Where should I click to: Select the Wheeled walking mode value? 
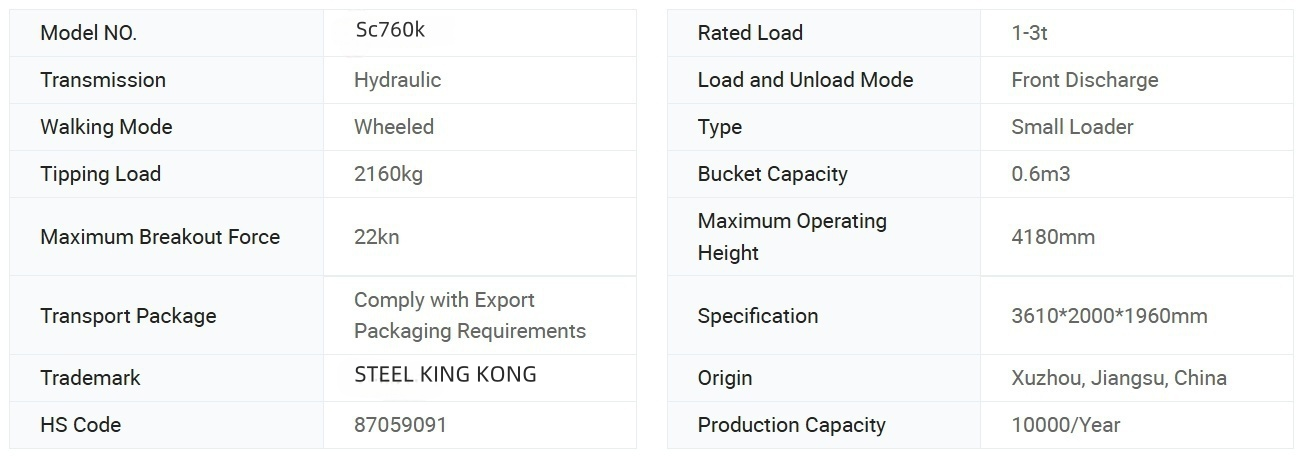tap(394, 127)
